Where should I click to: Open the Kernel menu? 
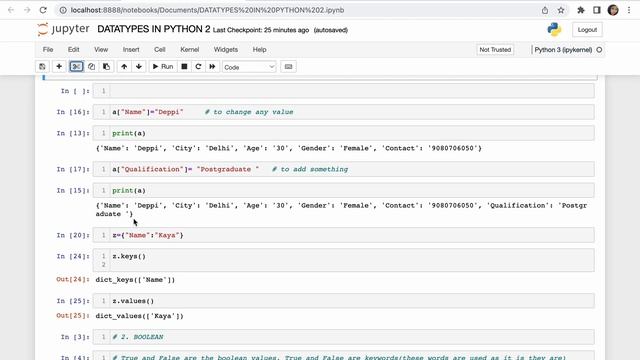pos(190,49)
